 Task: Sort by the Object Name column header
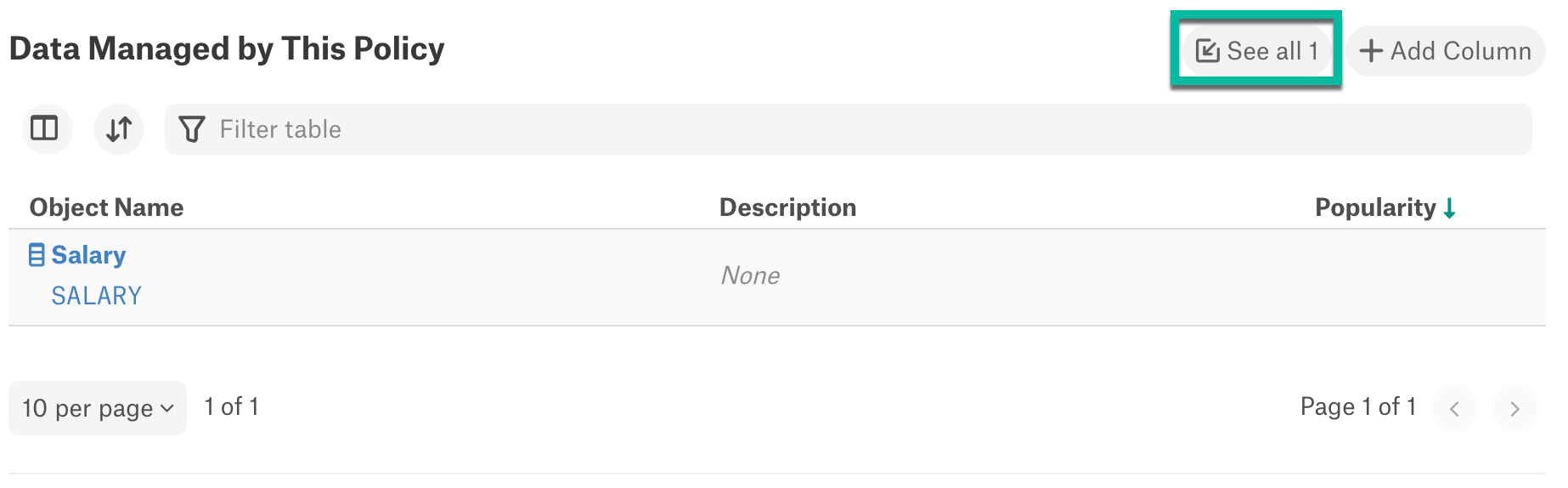pyautogui.click(x=107, y=207)
